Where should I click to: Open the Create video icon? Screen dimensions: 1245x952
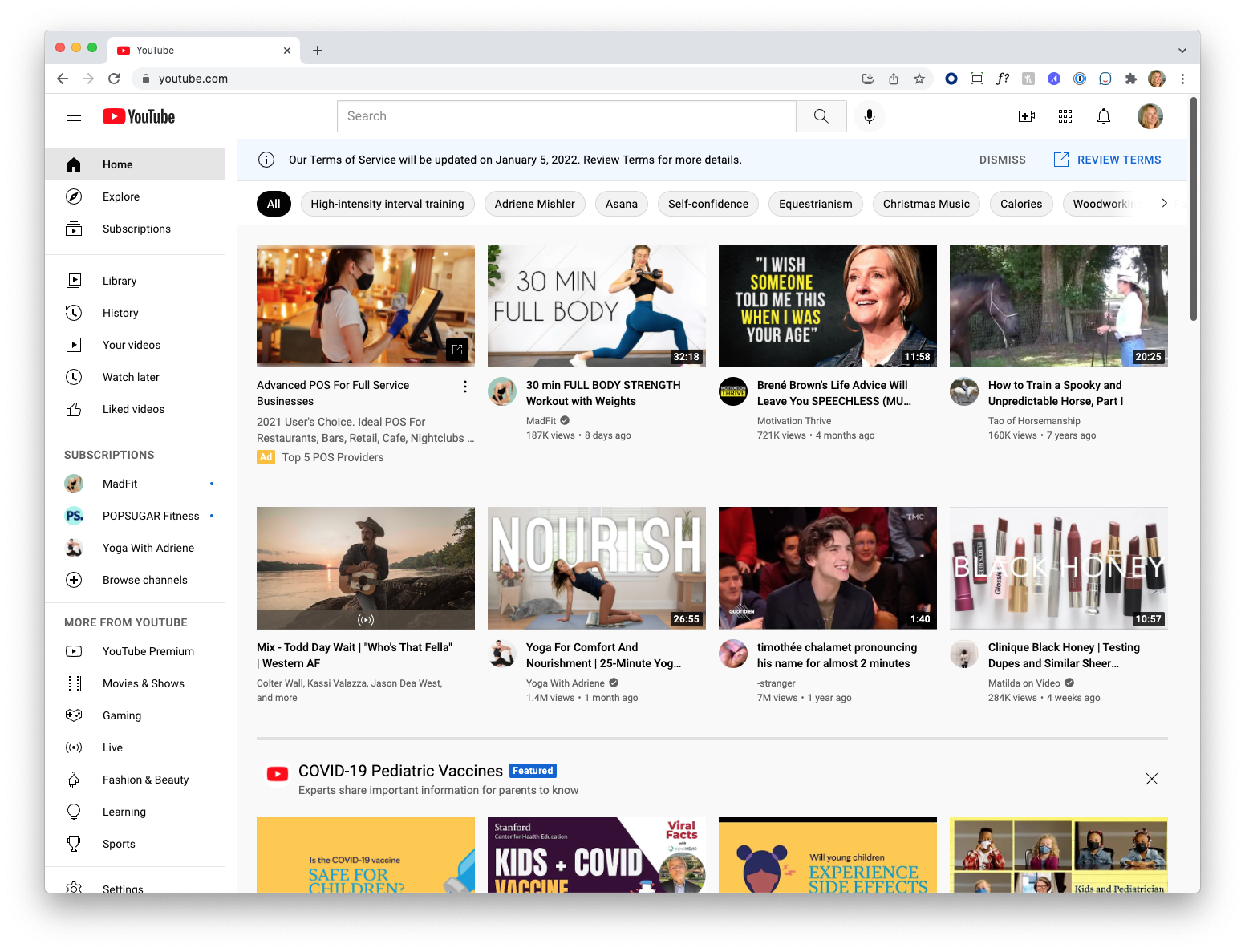[x=1027, y=116]
